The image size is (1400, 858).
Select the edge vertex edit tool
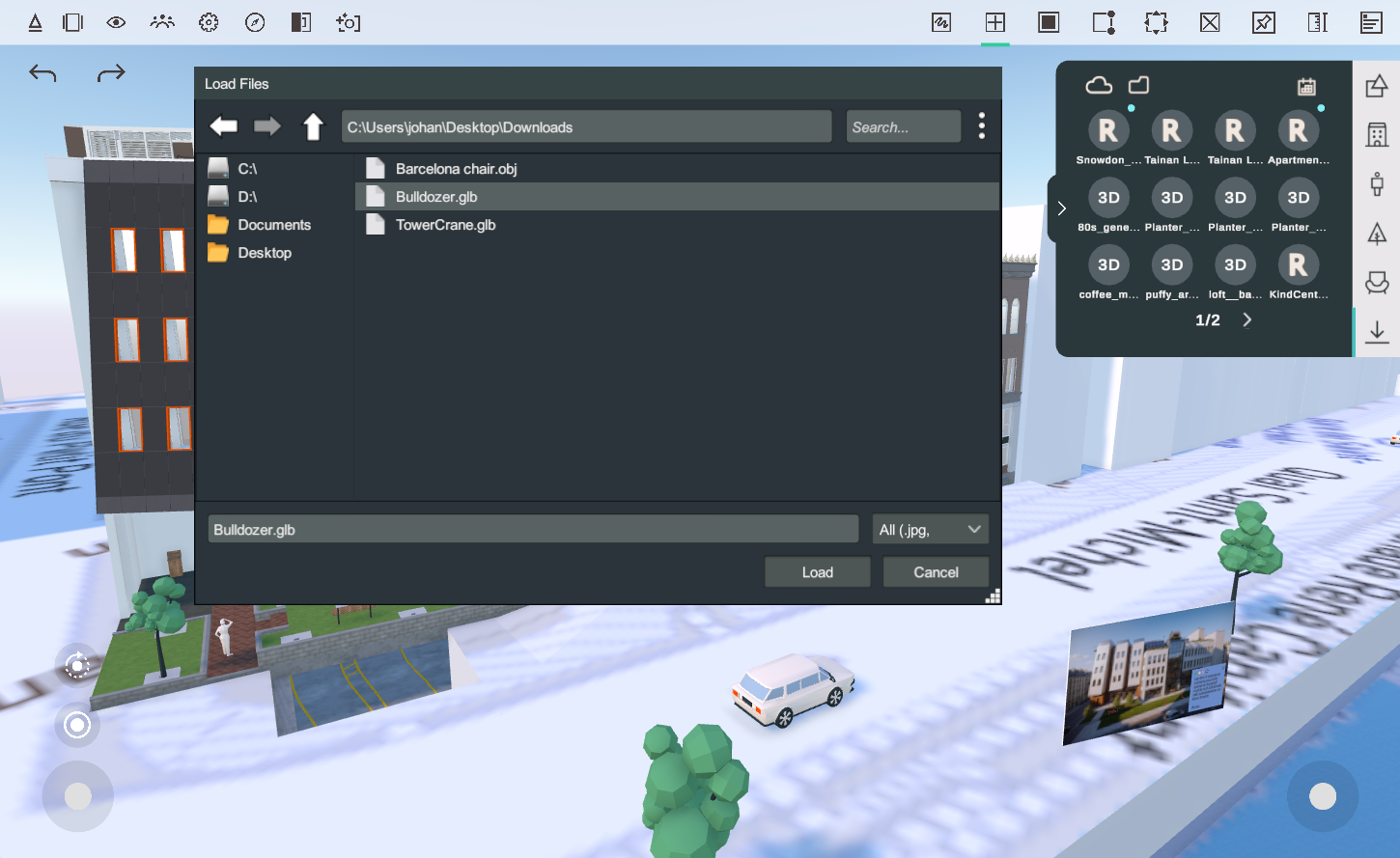(x=1104, y=22)
